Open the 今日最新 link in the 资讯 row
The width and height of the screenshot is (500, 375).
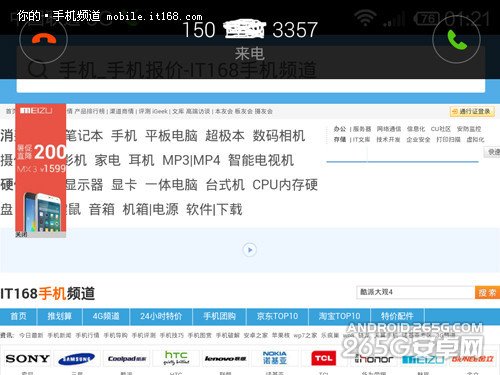click(31, 335)
